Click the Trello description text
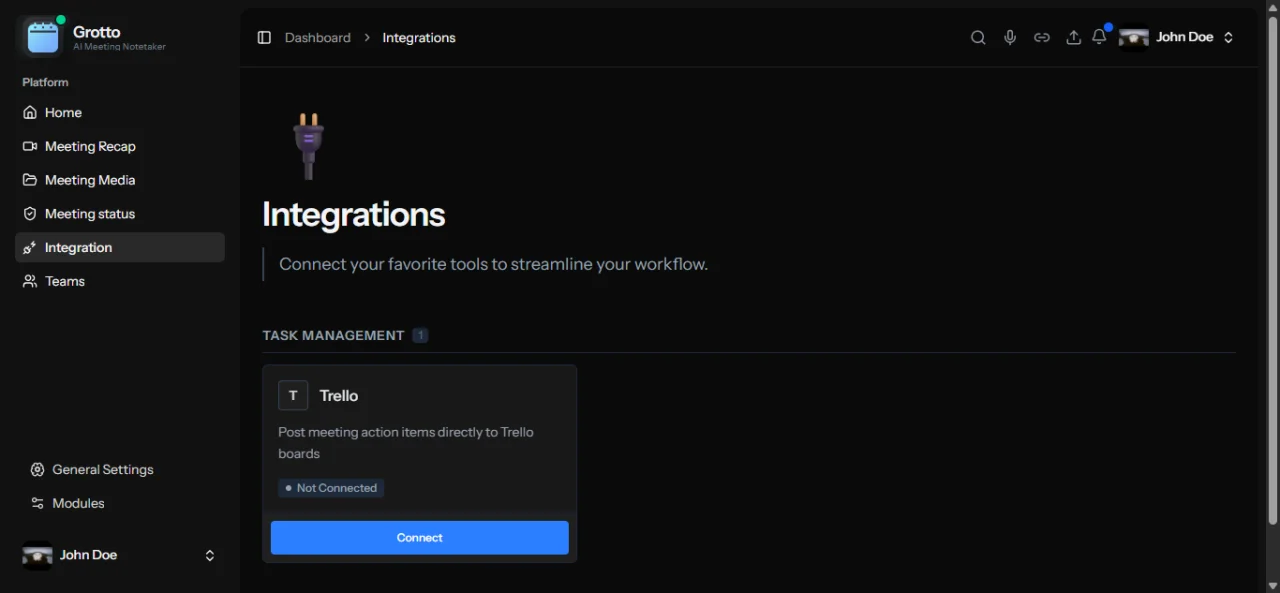The image size is (1280, 593). coord(406,443)
